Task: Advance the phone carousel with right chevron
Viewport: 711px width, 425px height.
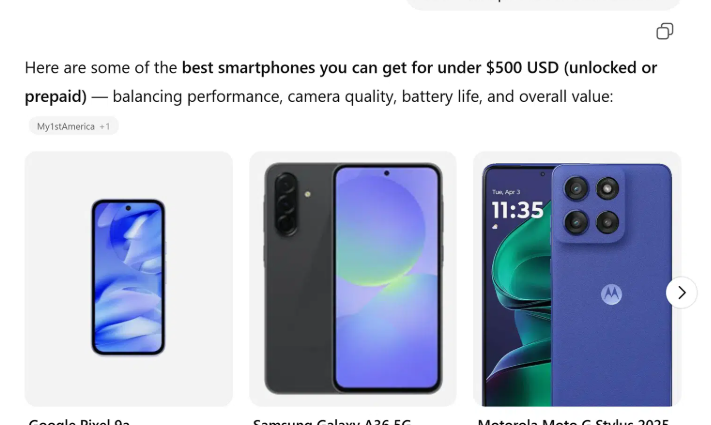Action: point(681,293)
